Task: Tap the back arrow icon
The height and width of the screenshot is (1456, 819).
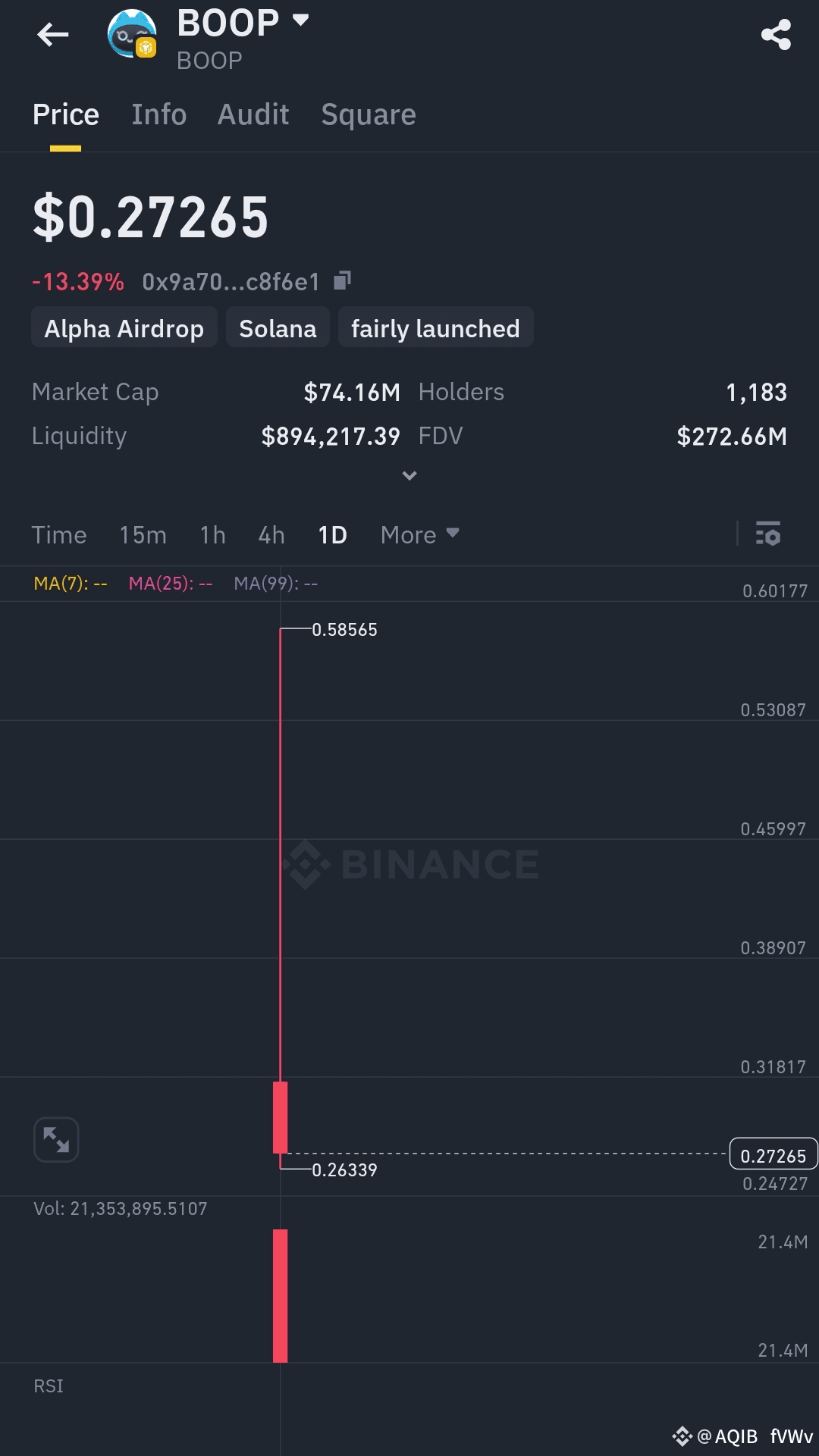Action: 53,35
